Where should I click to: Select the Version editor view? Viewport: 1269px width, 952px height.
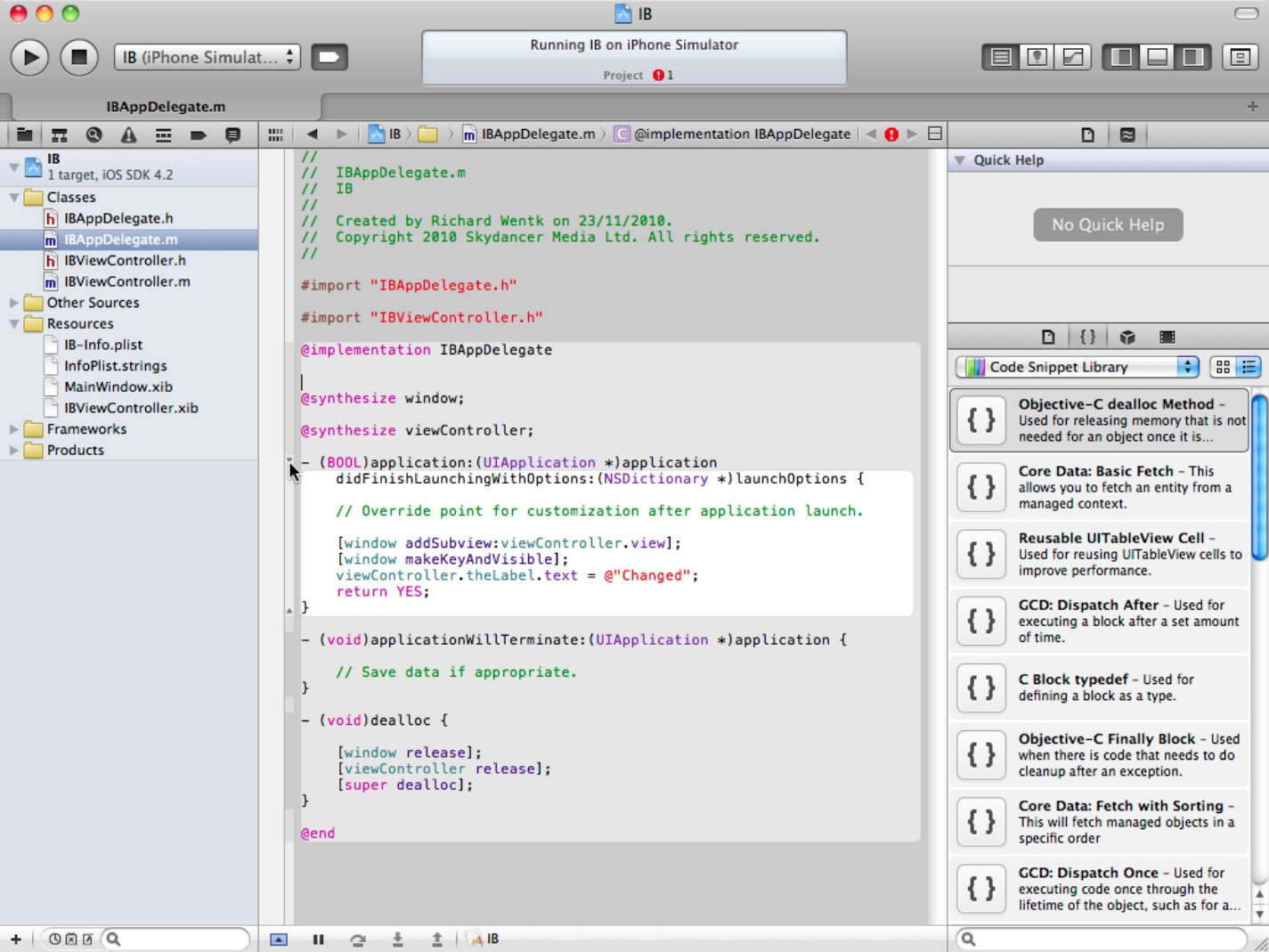tap(1073, 57)
